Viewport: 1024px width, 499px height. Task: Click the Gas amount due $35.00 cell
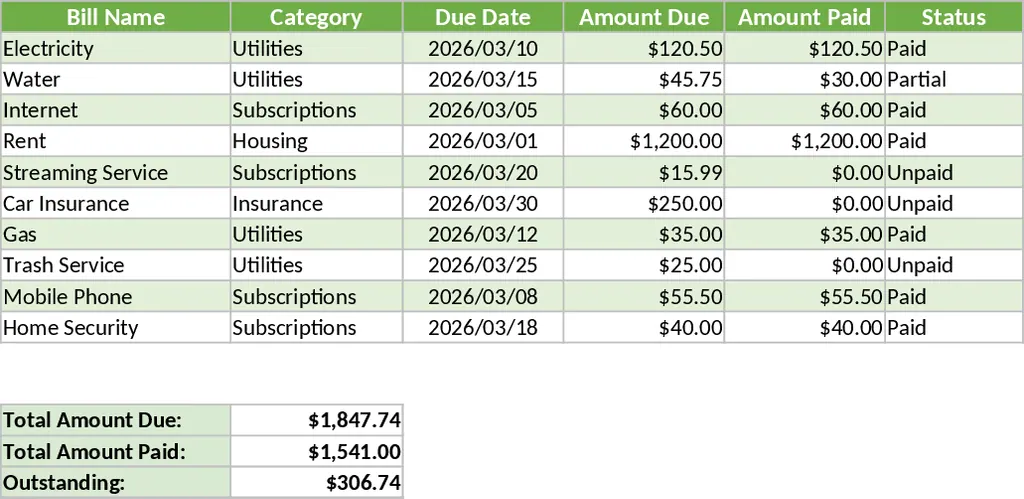point(644,234)
